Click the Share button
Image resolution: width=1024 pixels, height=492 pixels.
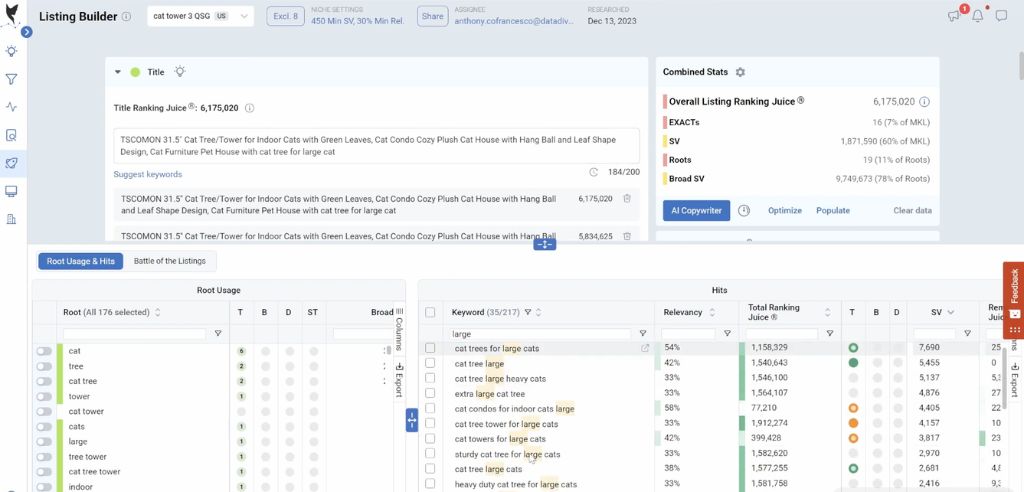point(432,16)
